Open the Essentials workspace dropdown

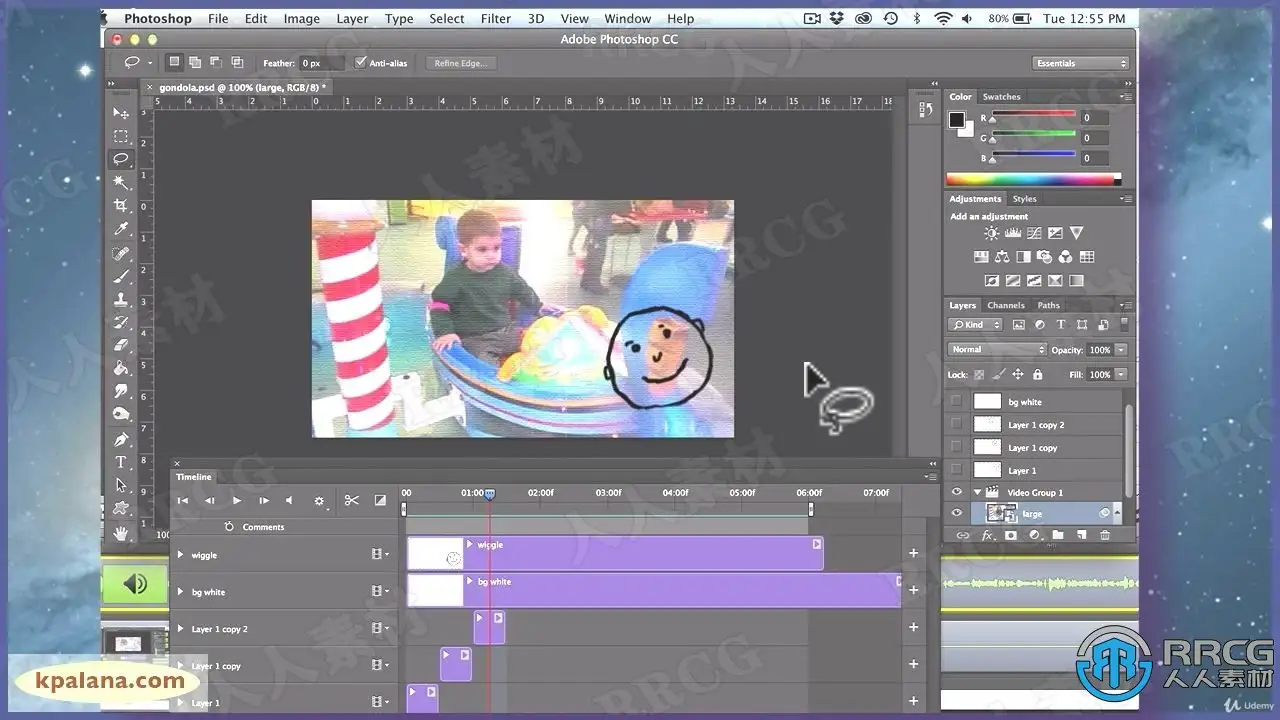pyautogui.click(x=1081, y=63)
